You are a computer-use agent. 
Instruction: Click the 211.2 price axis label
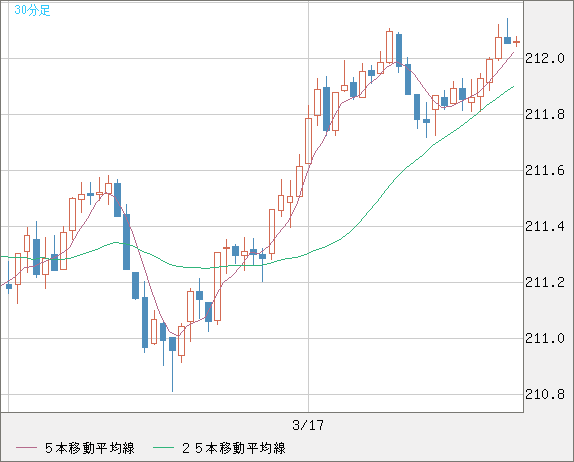pyautogui.click(x=545, y=282)
